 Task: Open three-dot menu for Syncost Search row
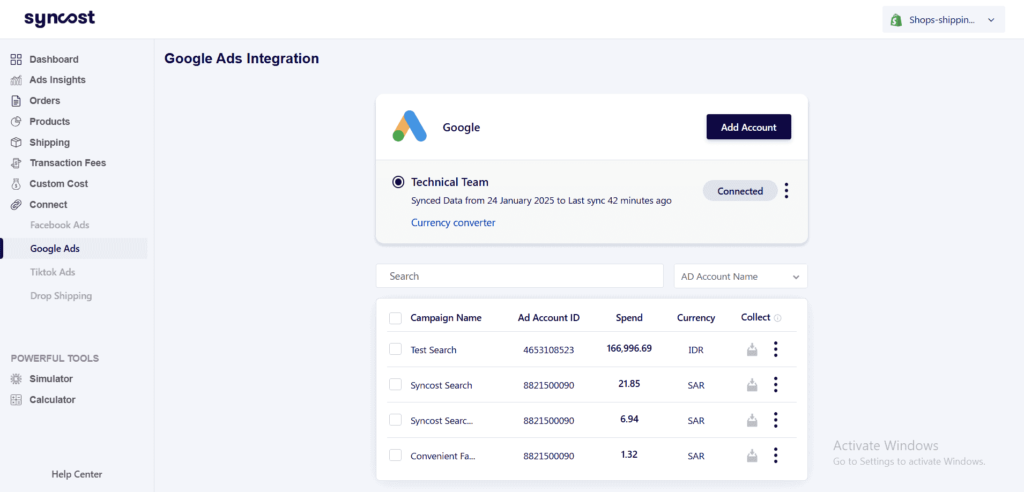tap(775, 385)
